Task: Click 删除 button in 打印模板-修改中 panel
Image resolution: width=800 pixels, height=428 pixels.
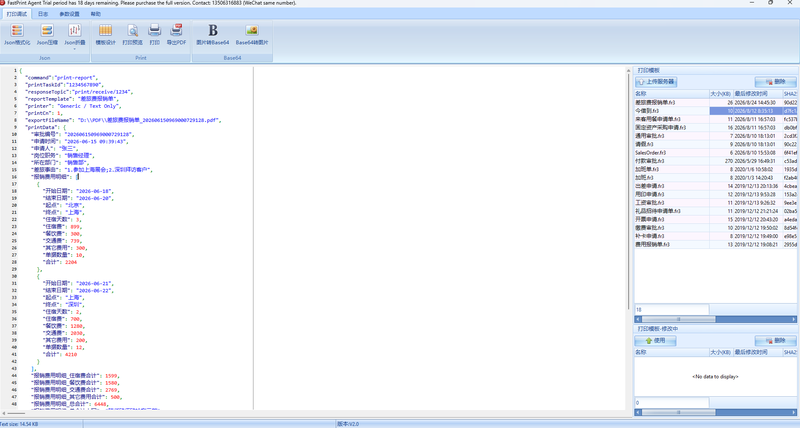Action: tap(776, 340)
